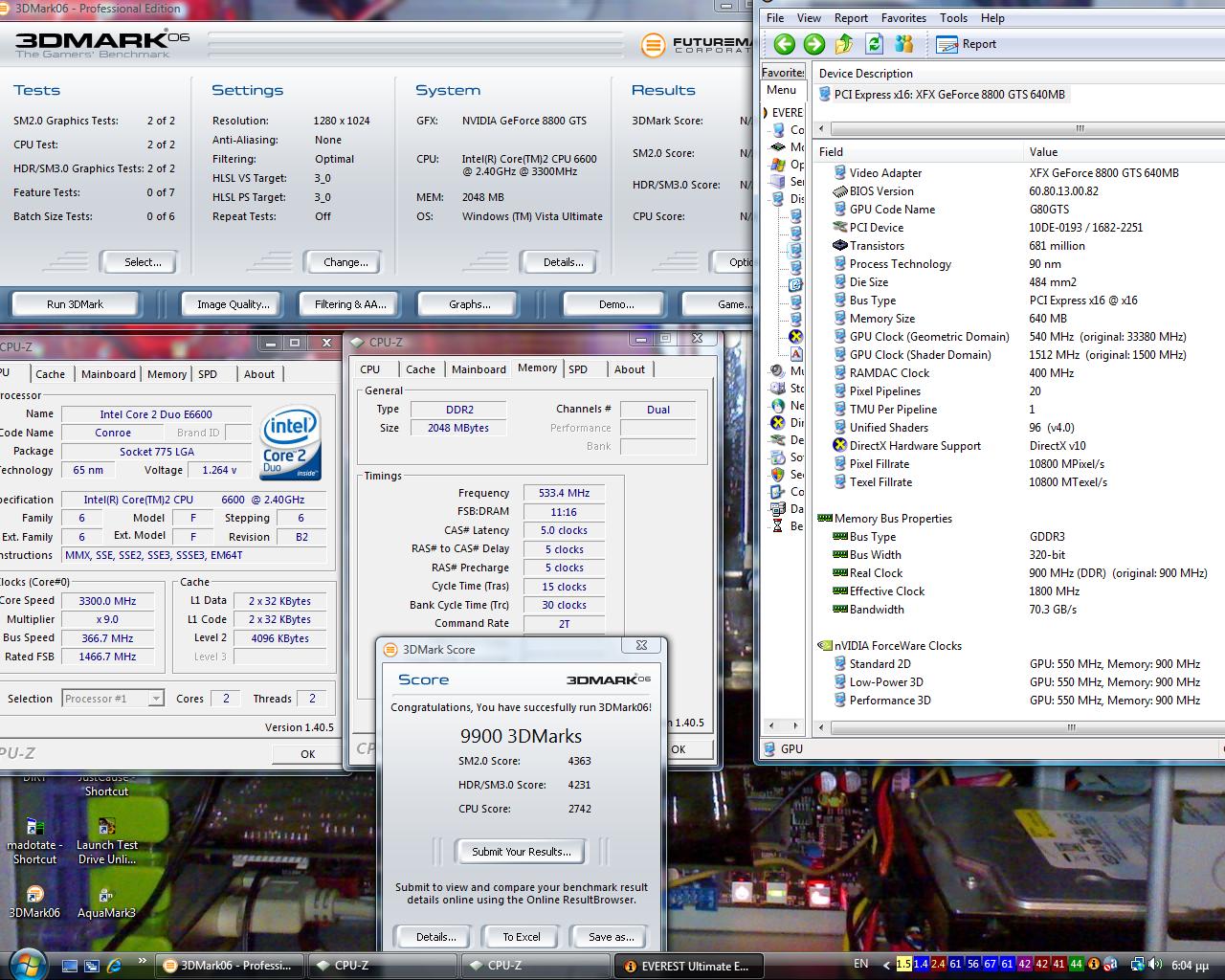Refresh the EVEREST page
1225x980 pixels.
pos(874,44)
